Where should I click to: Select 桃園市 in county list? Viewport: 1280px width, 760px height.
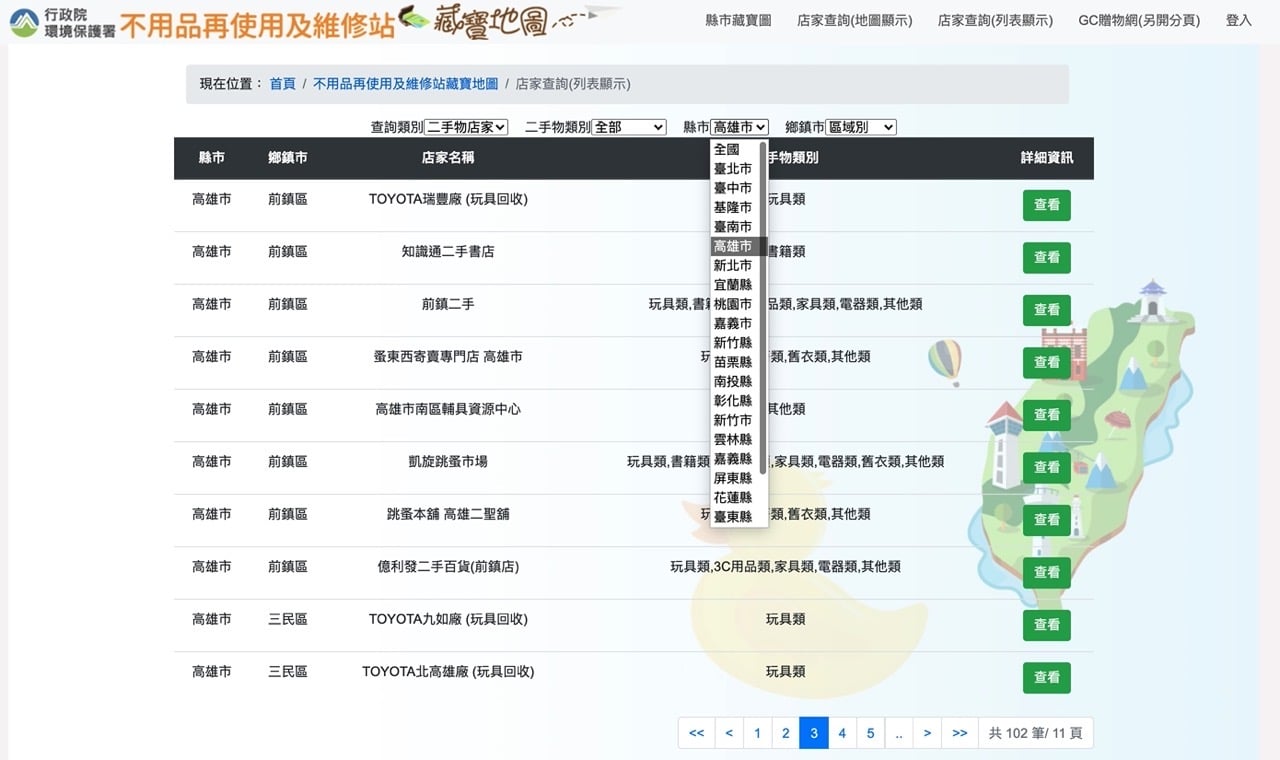[x=735, y=304]
